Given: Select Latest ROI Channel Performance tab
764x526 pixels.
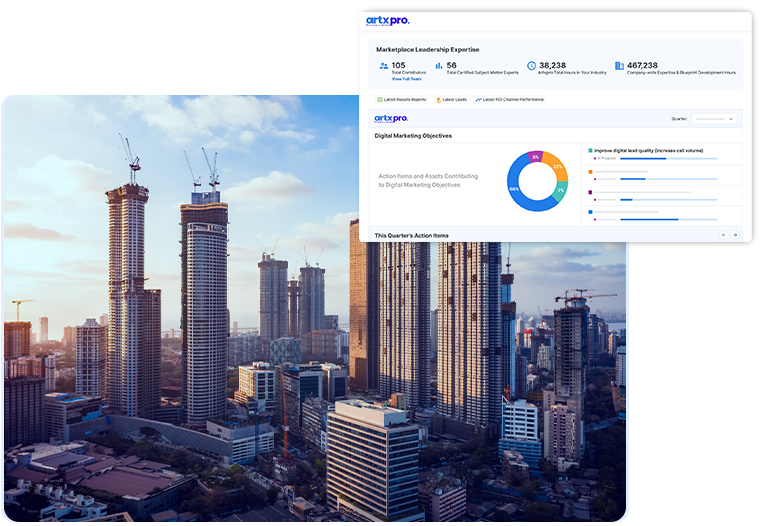Looking at the screenshot, I should [x=510, y=99].
